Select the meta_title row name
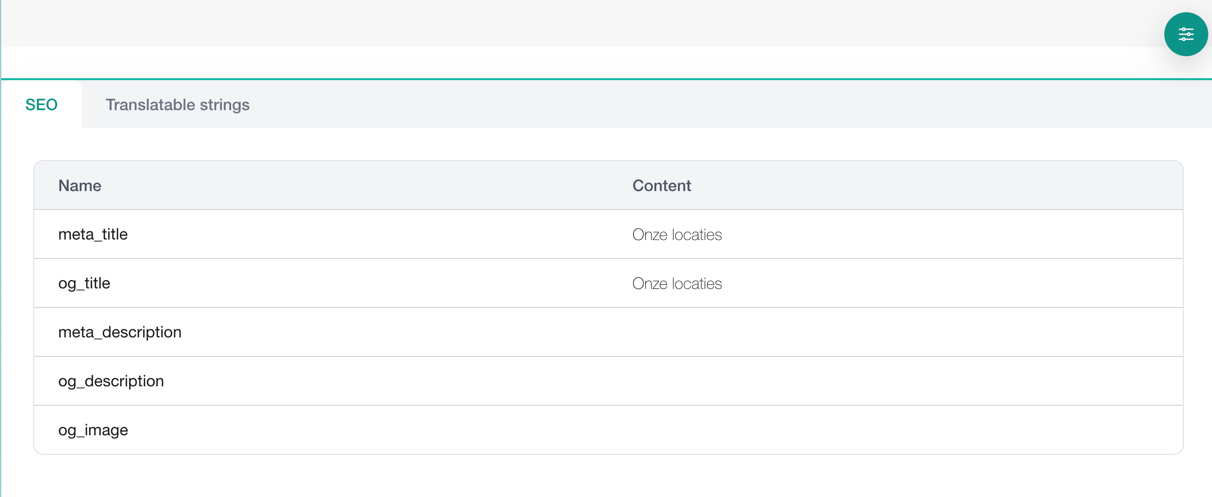Viewport: 1212px width, 497px height. (93, 234)
